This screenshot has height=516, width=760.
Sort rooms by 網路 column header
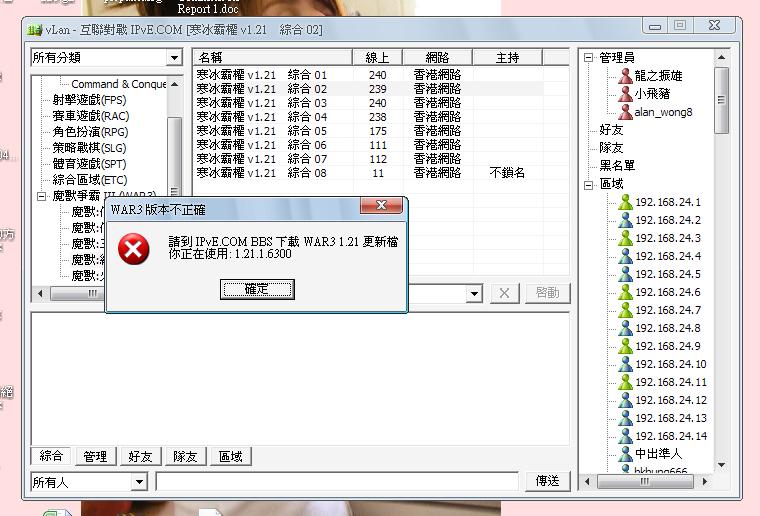pos(437,58)
